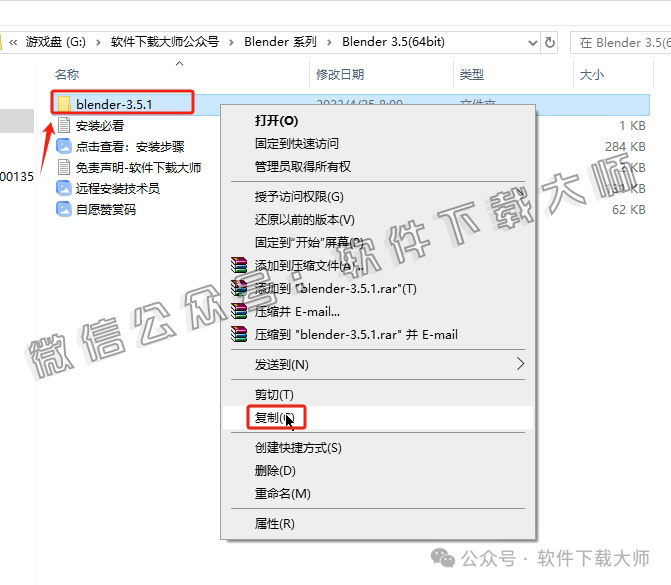Open the 发送到(N) menu entry
This screenshot has width=671, height=585.
282,365
